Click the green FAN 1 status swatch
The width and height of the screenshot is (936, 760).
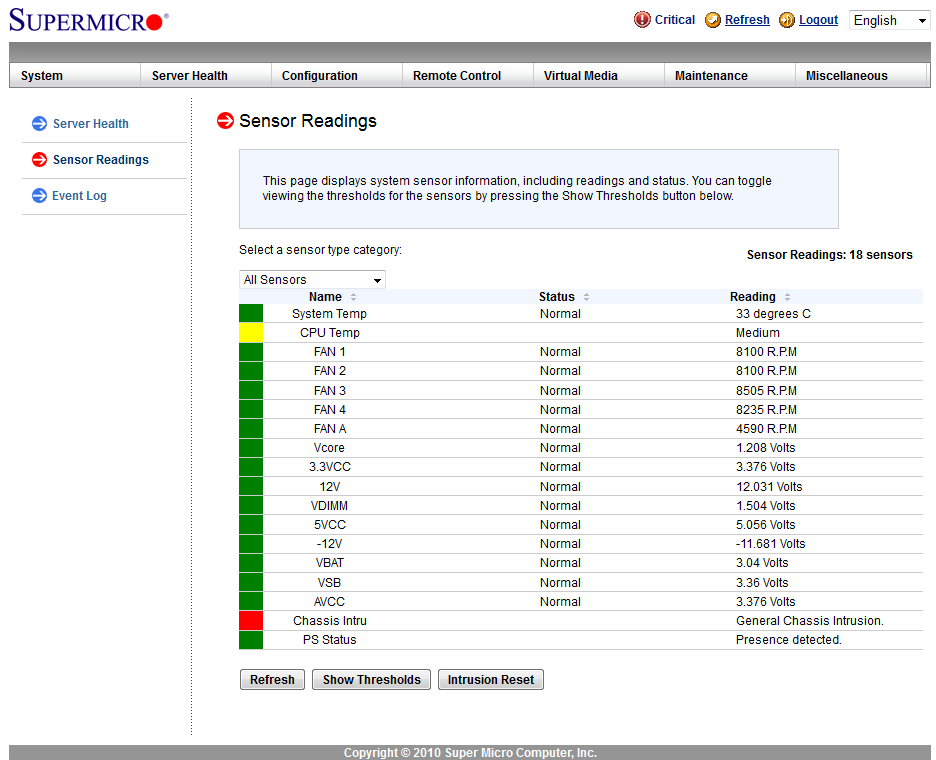[251, 352]
